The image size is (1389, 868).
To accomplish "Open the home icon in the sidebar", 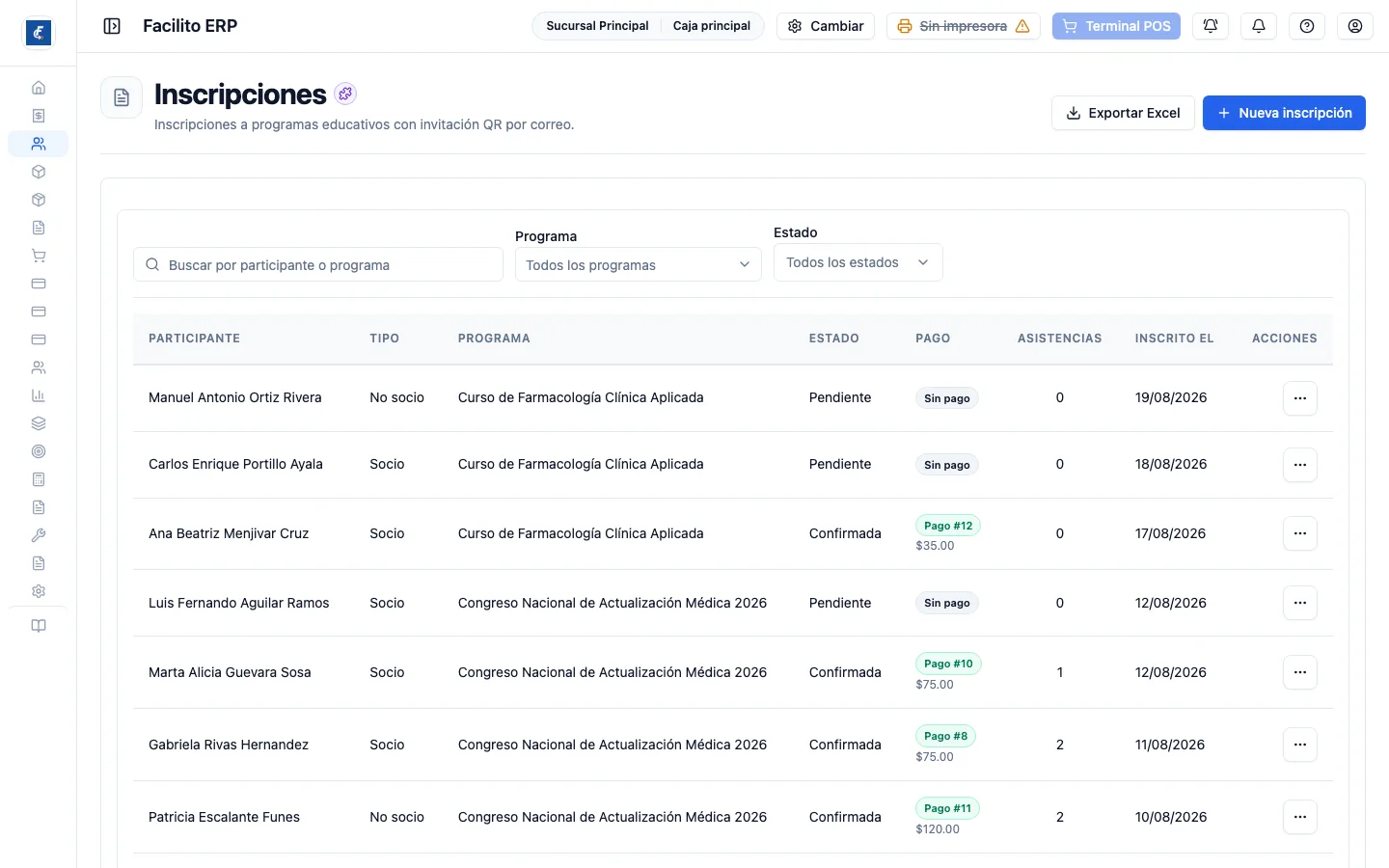I will tap(39, 88).
